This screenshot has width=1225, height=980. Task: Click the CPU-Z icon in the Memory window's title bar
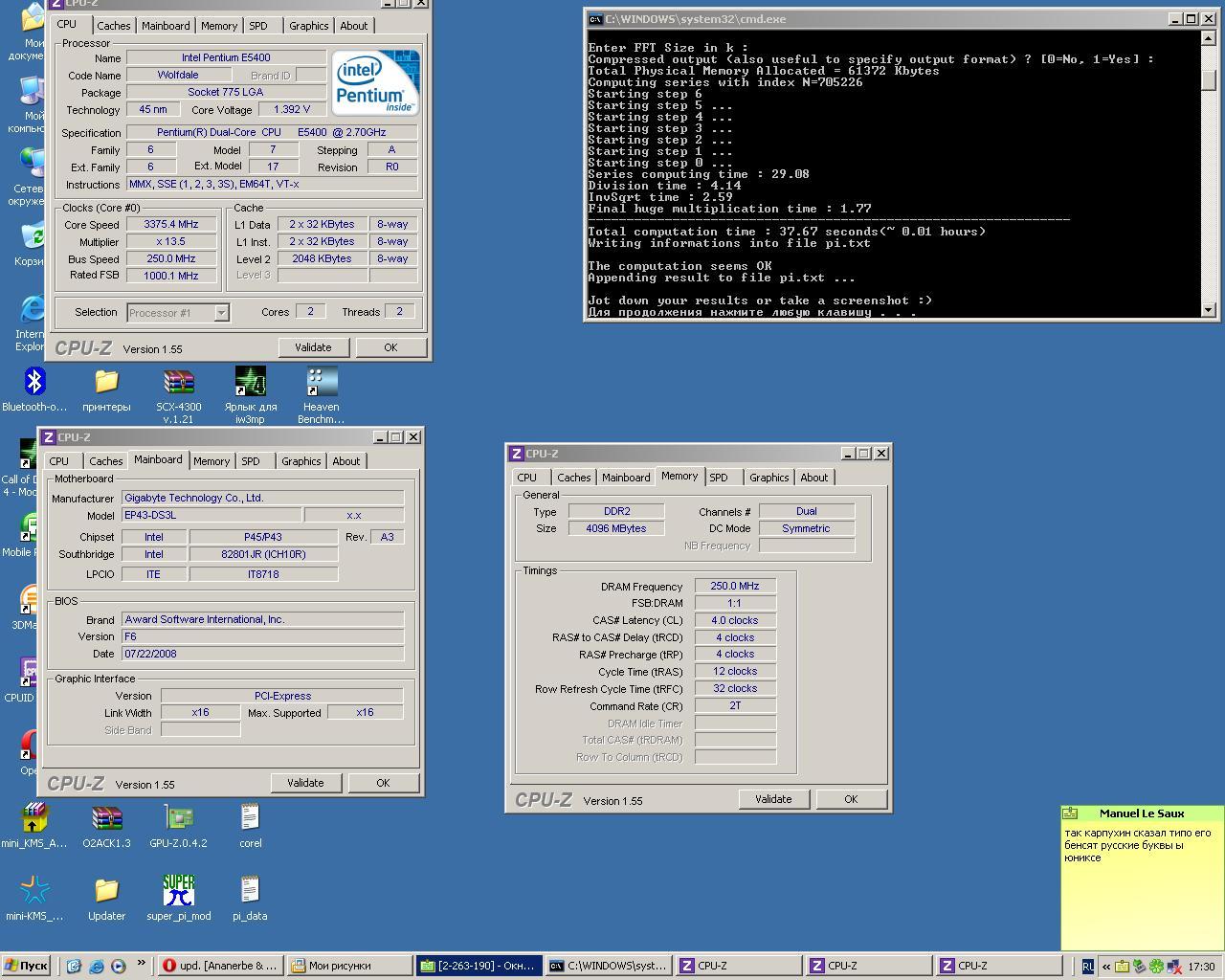click(517, 454)
